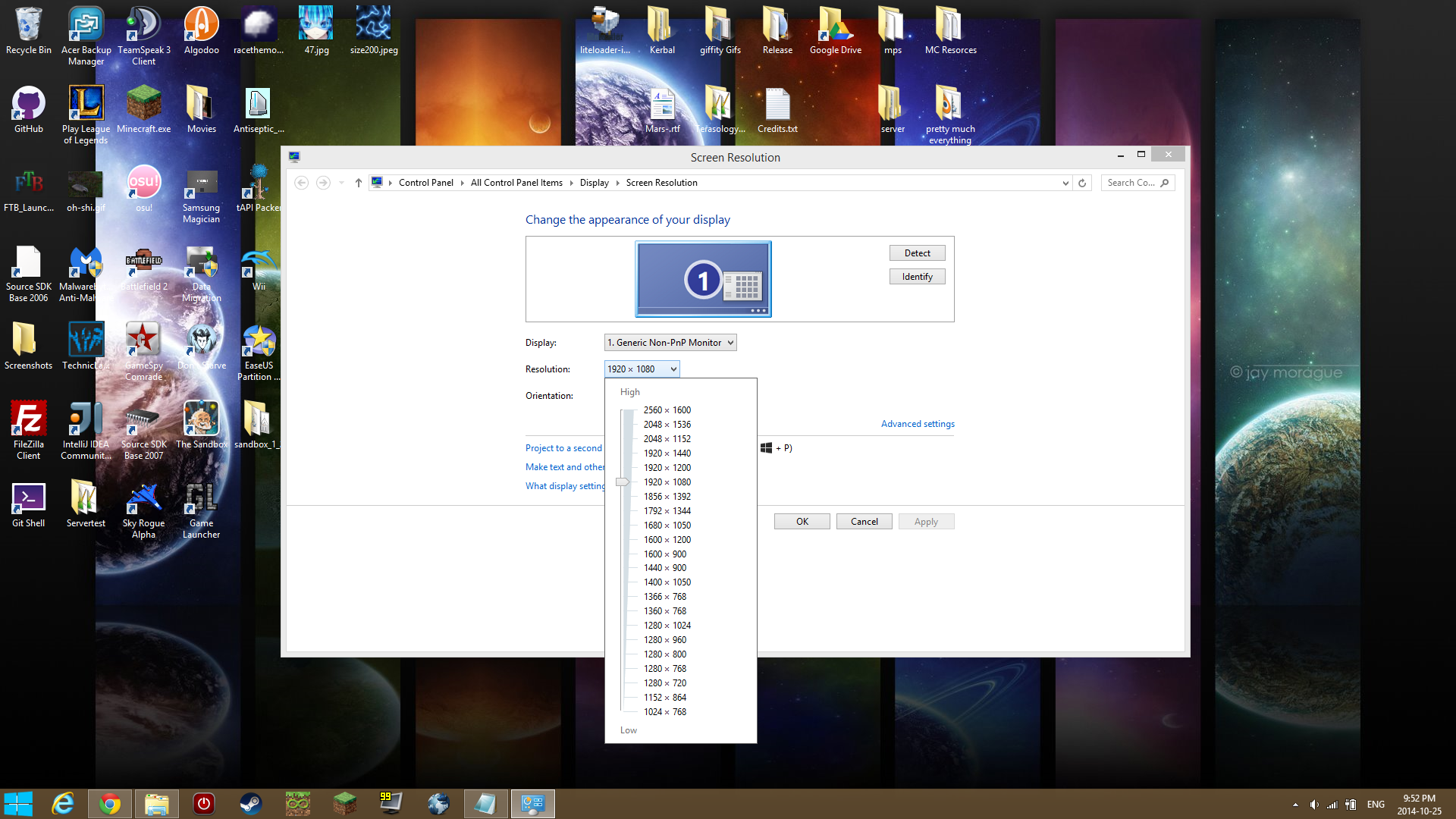The image size is (1456, 819).
Task: Select the Samsung Magician shortcut
Action: click(x=201, y=193)
